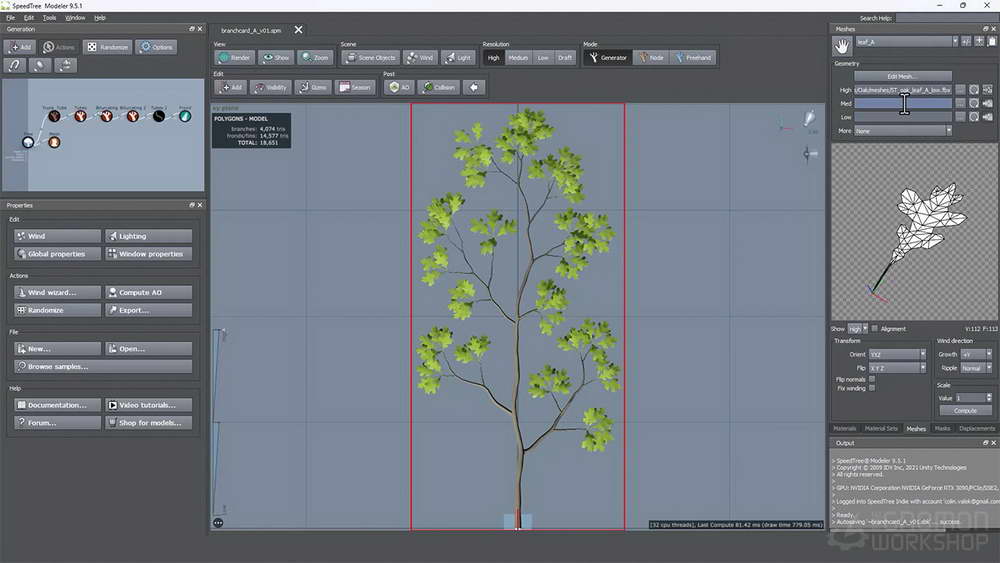The width and height of the screenshot is (1000, 563).
Task: Switch to Node mode
Action: [651, 57]
